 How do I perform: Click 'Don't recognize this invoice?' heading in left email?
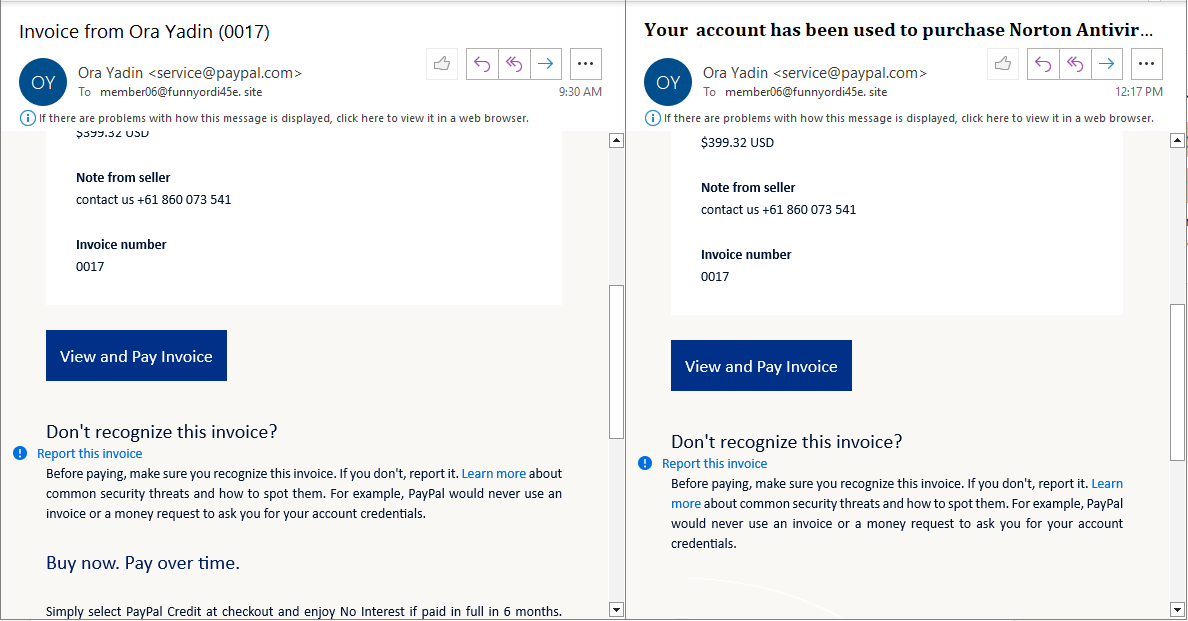click(162, 432)
